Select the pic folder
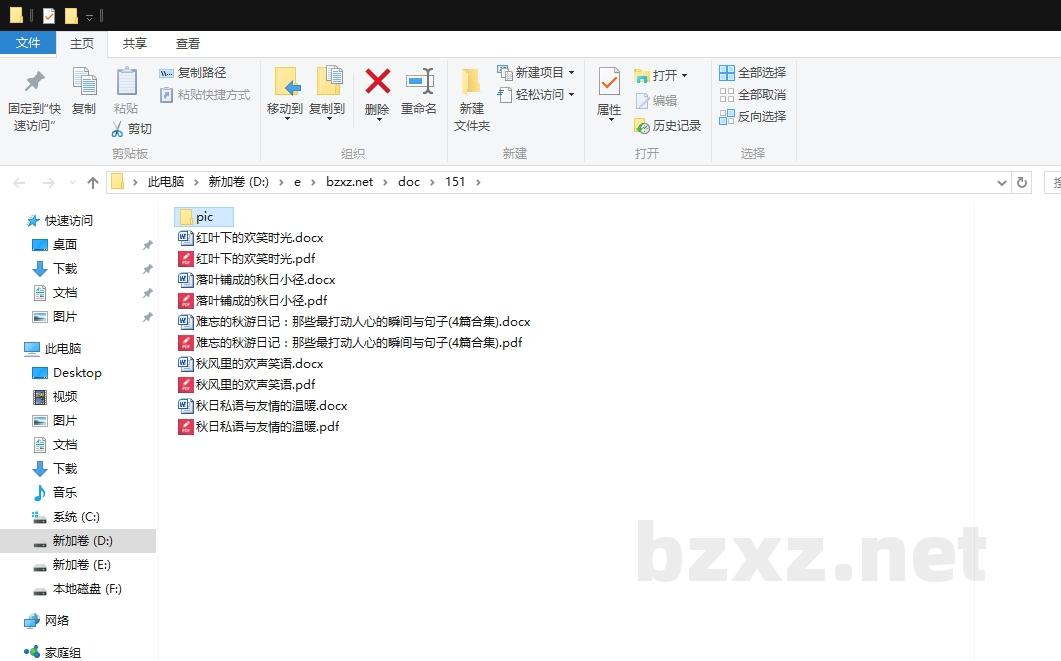The width and height of the screenshot is (1061, 661). point(204,217)
